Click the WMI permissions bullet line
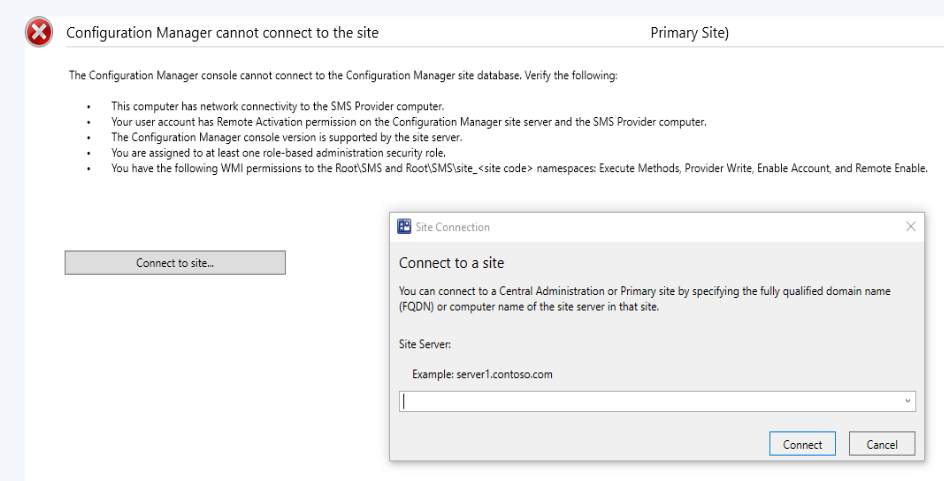The width and height of the screenshot is (944, 481). 519,168
